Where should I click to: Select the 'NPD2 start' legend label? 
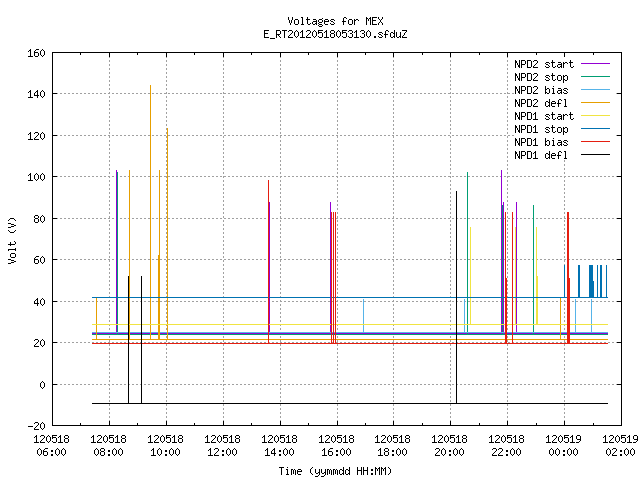coord(544,64)
